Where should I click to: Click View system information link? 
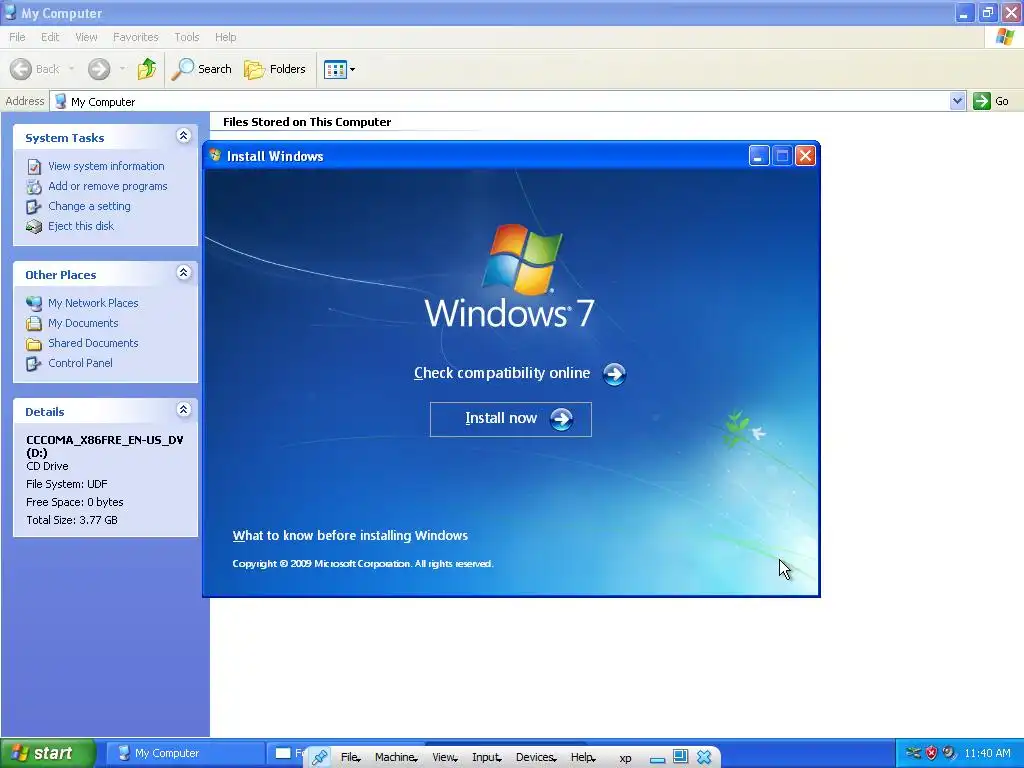click(106, 166)
